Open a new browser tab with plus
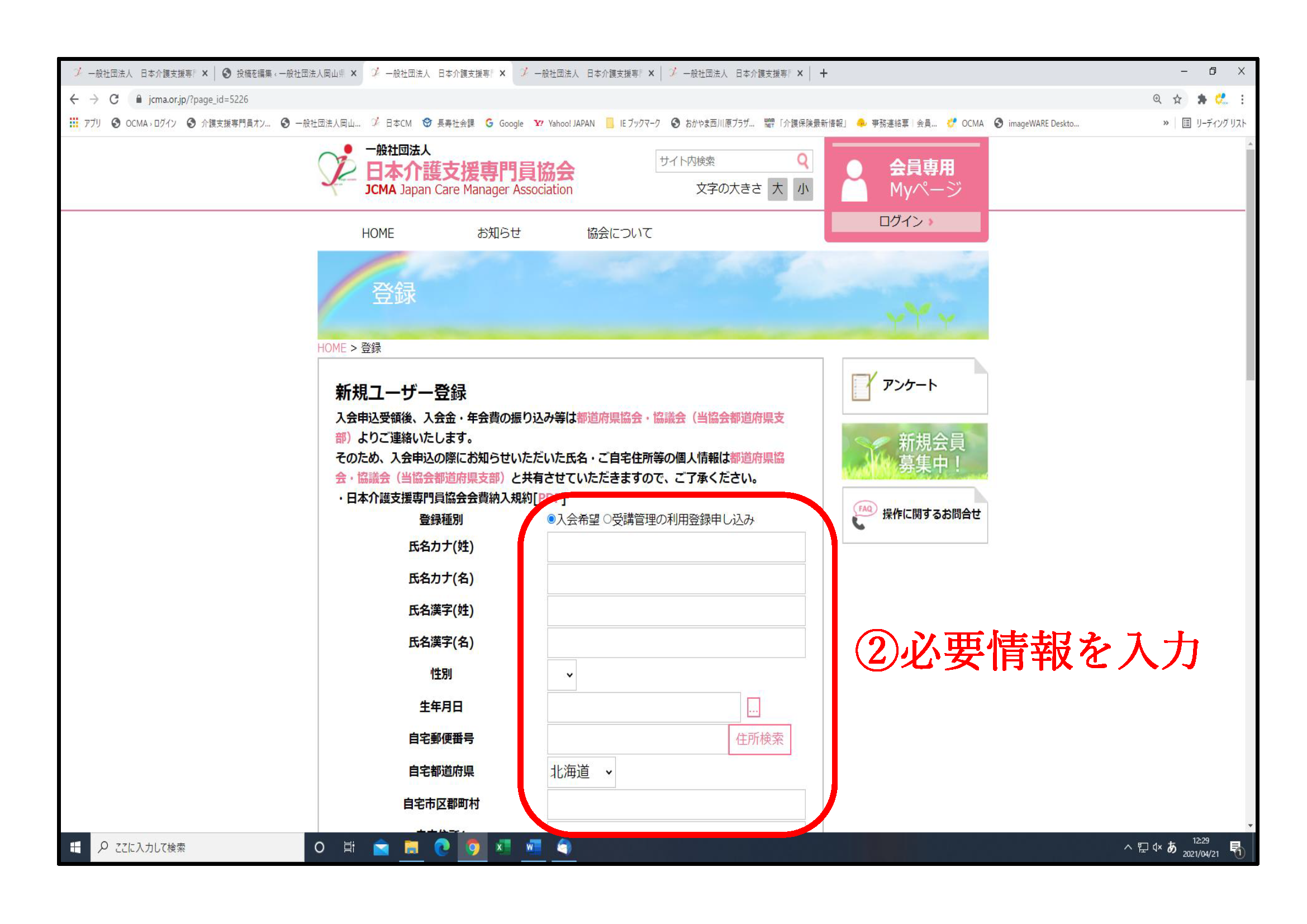The image size is (1307, 924). point(823,73)
